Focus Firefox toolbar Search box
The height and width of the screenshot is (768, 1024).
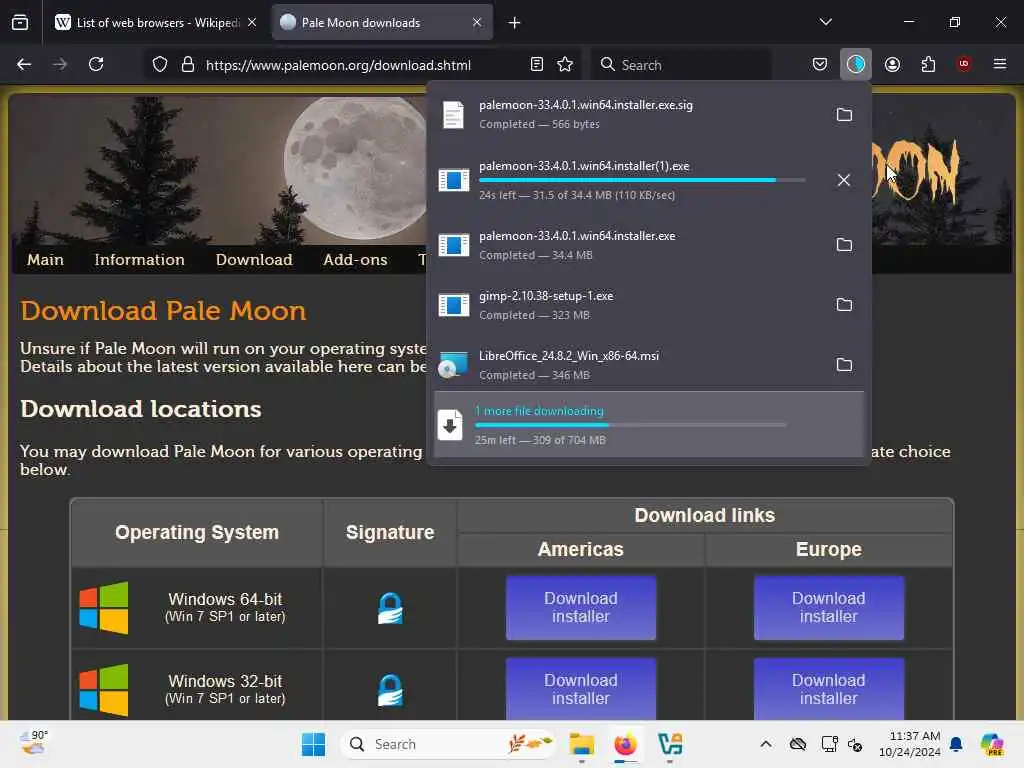(680, 65)
